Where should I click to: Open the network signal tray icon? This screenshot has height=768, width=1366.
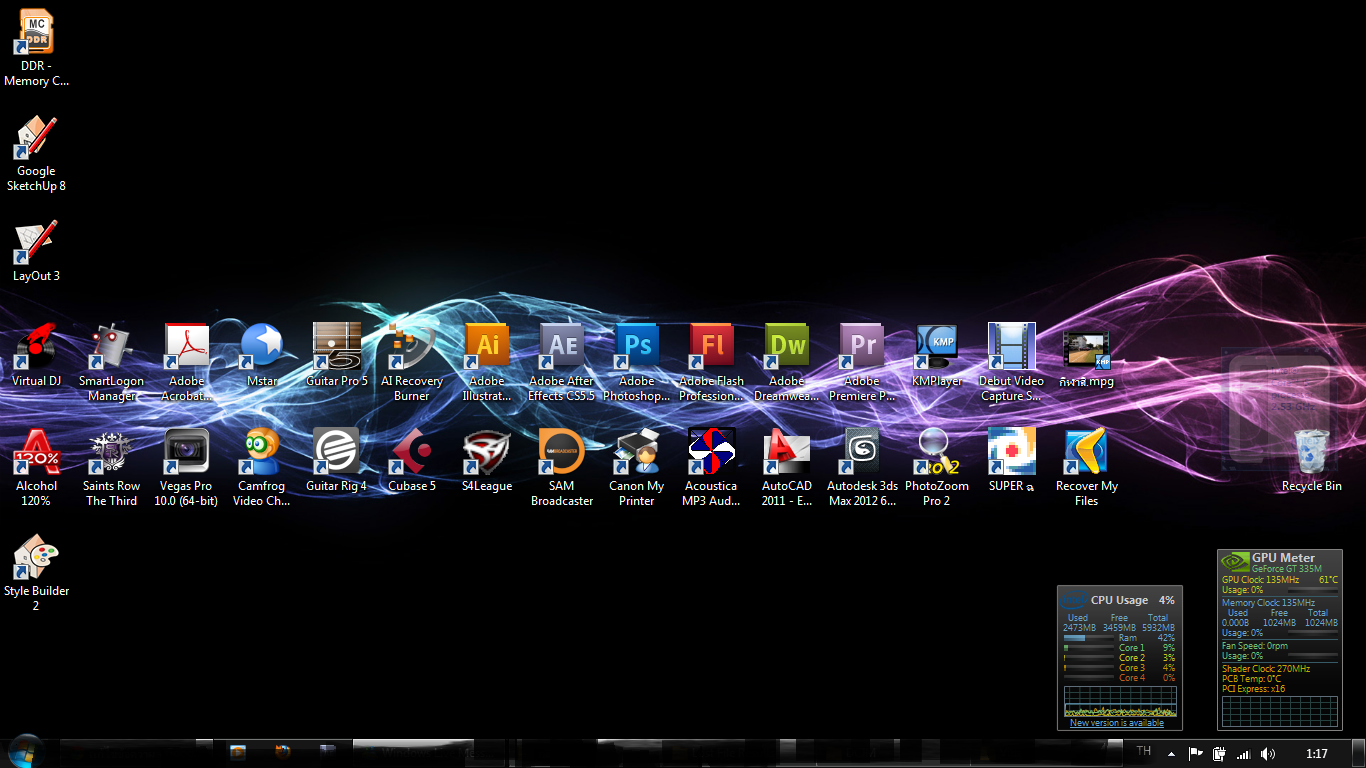[x=1244, y=753]
